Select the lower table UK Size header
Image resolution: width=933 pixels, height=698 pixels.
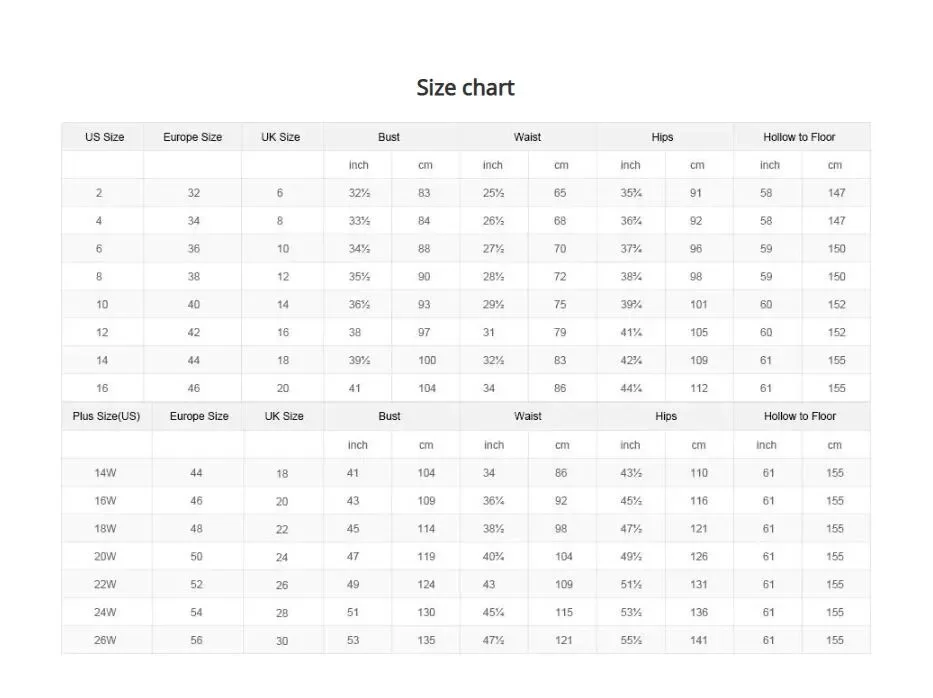[x=284, y=416]
